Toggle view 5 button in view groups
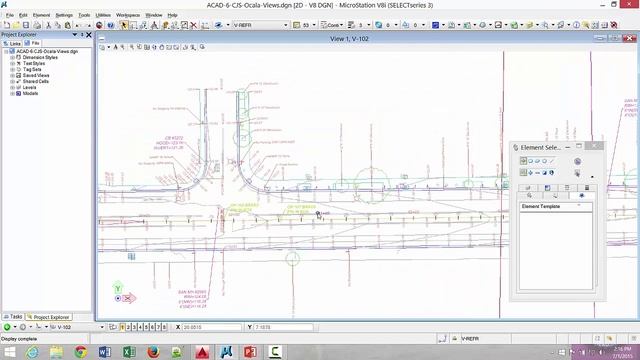The width and height of the screenshot is (640, 360). (147, 327)
